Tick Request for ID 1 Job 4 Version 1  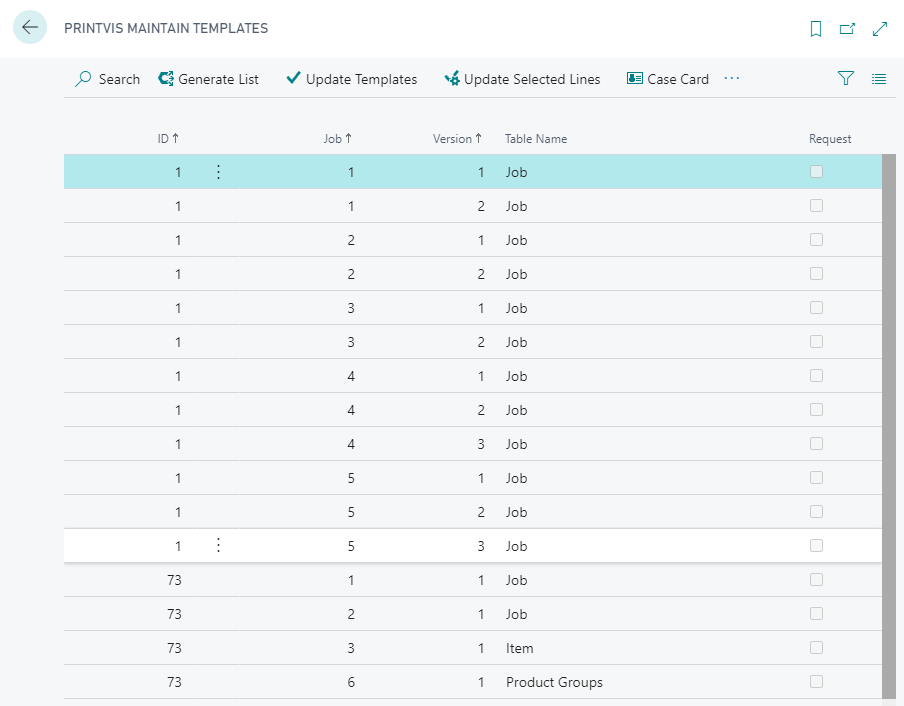(816, 375)
